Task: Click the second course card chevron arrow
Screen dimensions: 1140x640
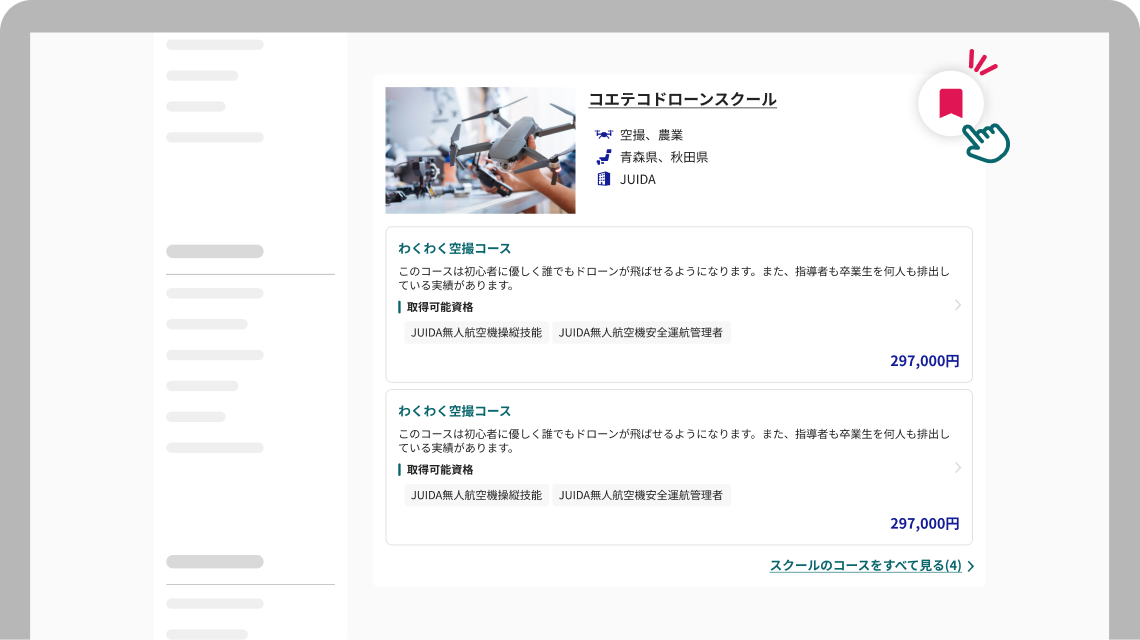Action: point(958,468)
